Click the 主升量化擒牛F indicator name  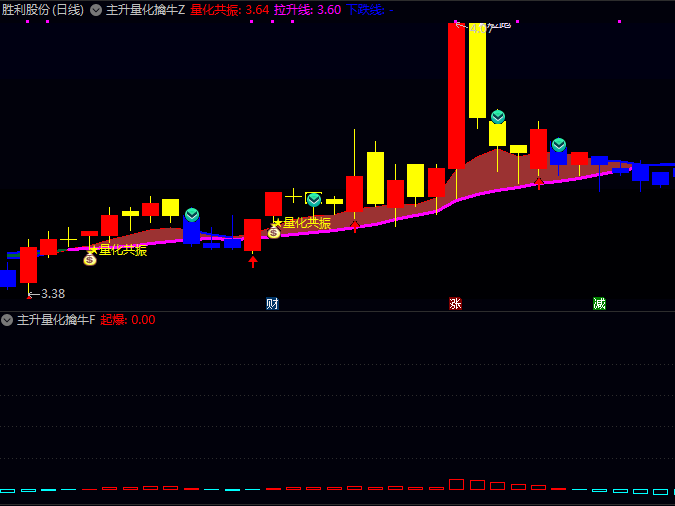pyautogui.click(x=56, y=320)
